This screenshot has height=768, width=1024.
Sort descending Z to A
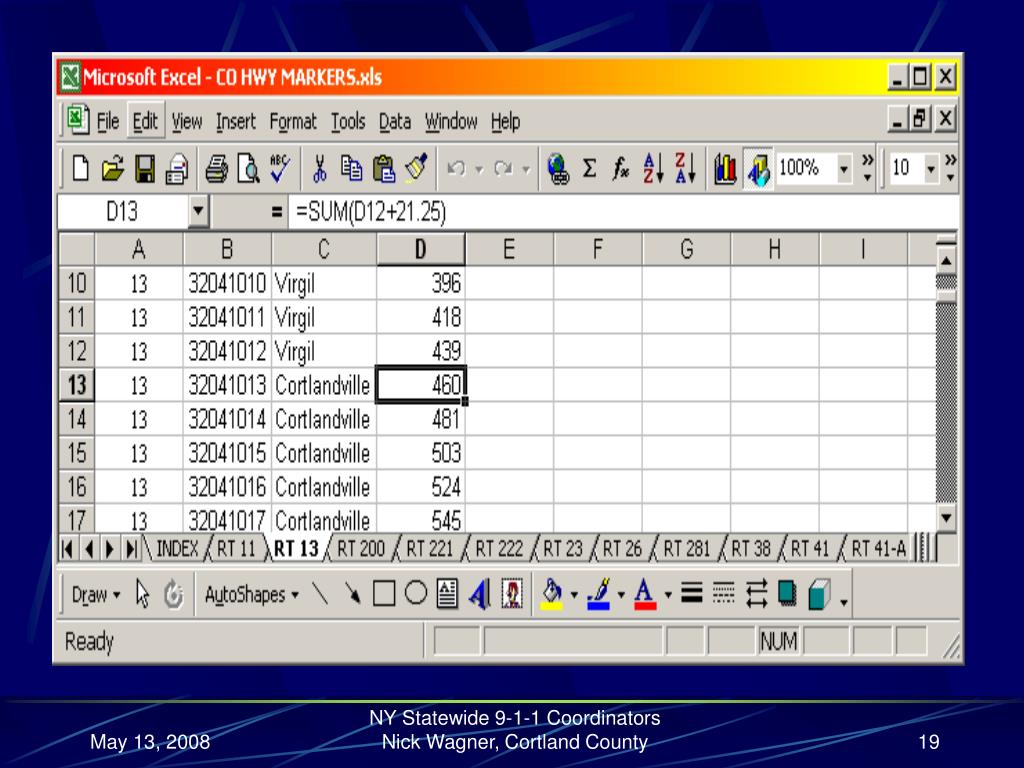tap(685, 168)
